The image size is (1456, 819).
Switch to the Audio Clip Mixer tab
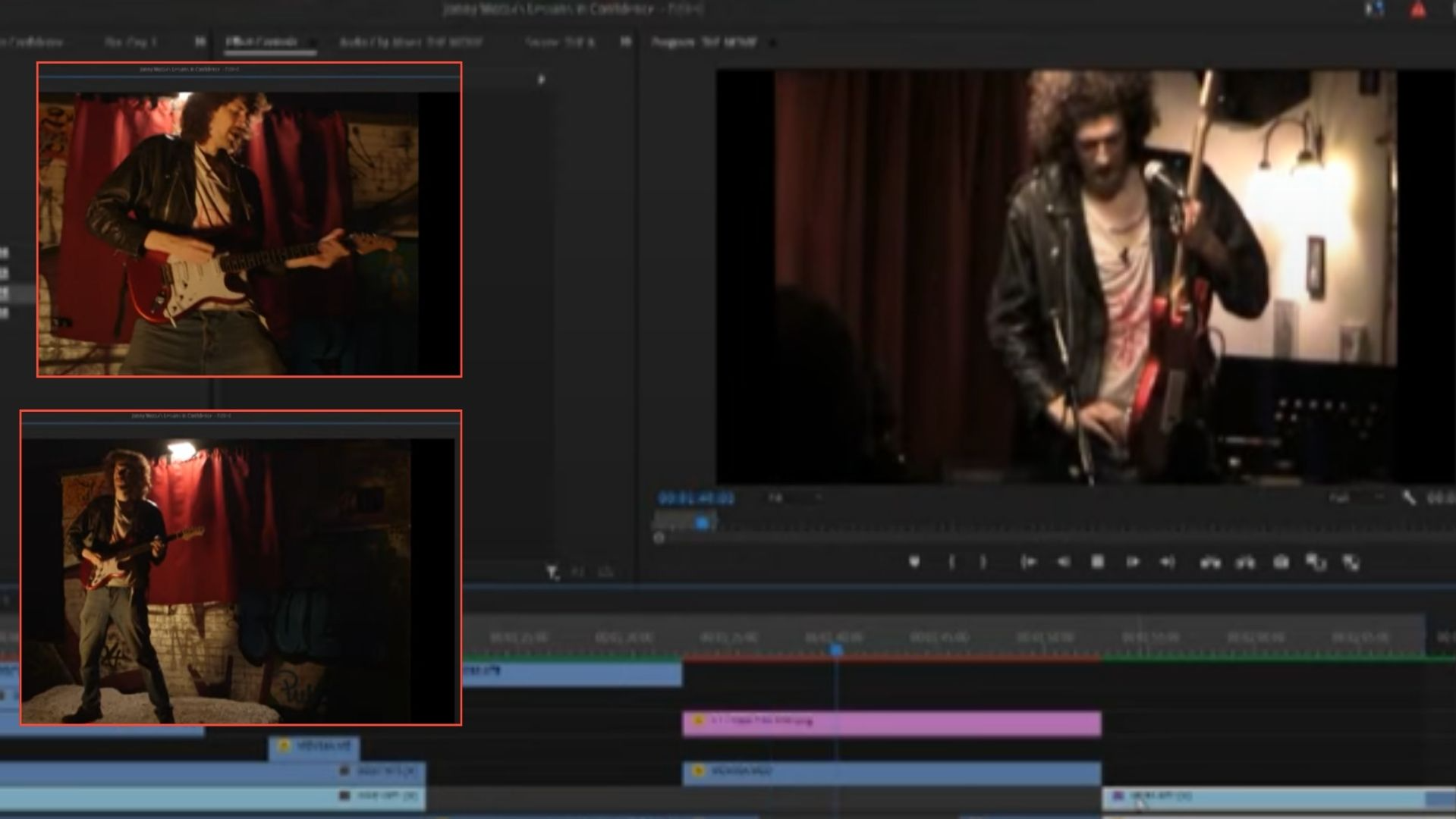(410, 42)
